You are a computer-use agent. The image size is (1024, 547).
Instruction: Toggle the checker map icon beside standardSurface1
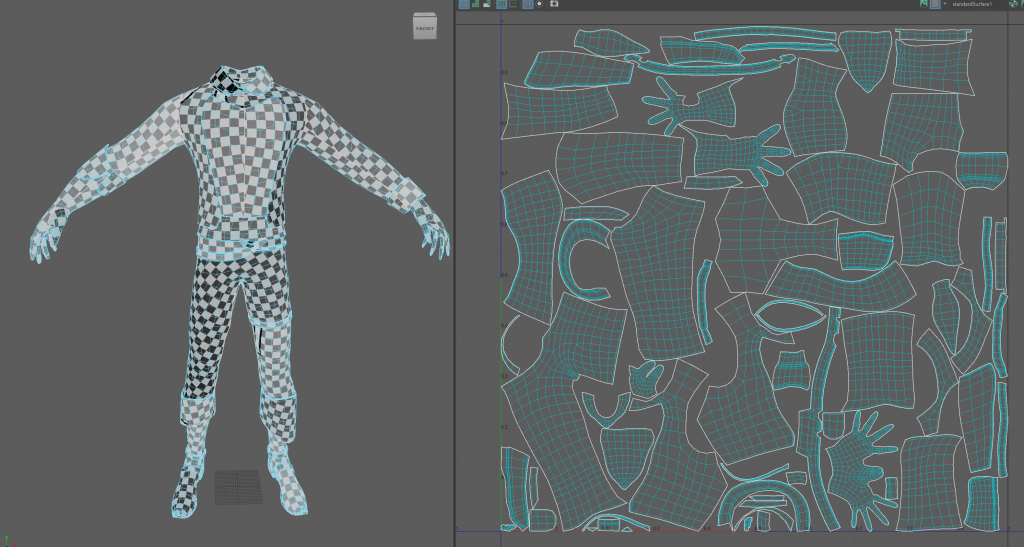coord(935,4)
